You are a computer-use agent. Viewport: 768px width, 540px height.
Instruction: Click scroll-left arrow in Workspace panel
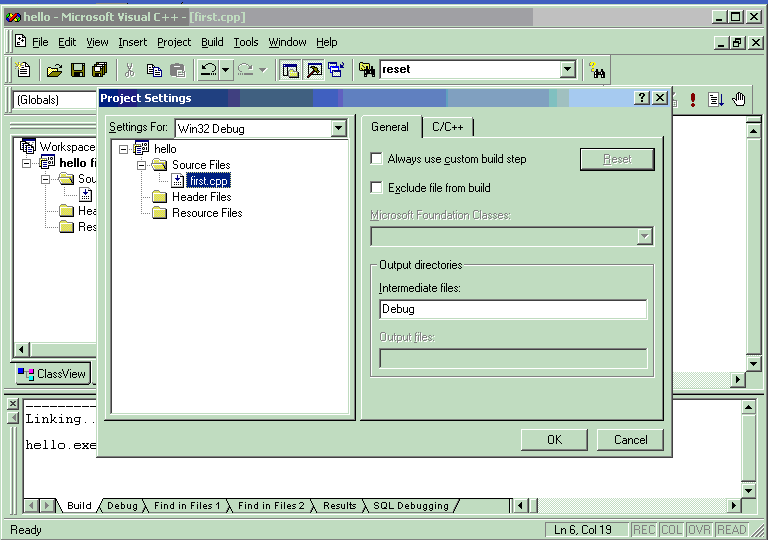coord(21,349)
